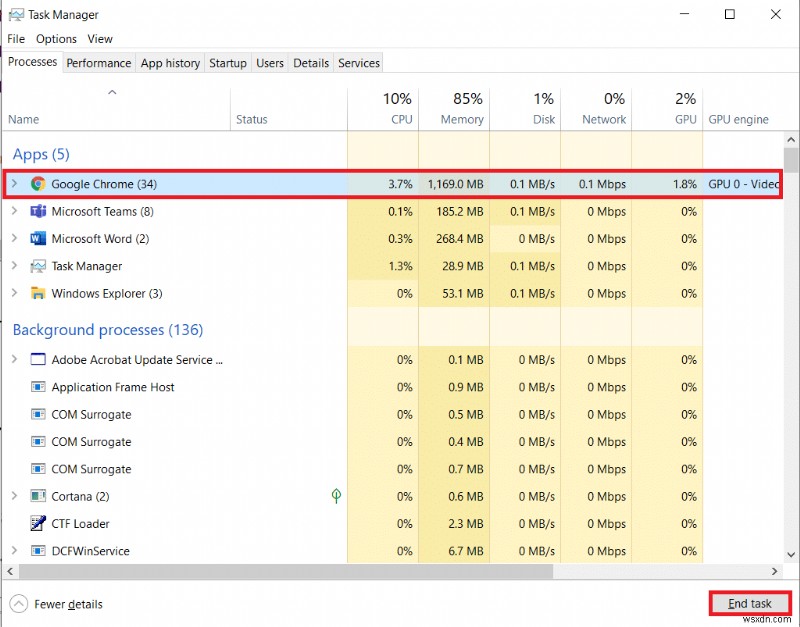
Task: Click the Cortana process icon
Action: click(38, 496)
